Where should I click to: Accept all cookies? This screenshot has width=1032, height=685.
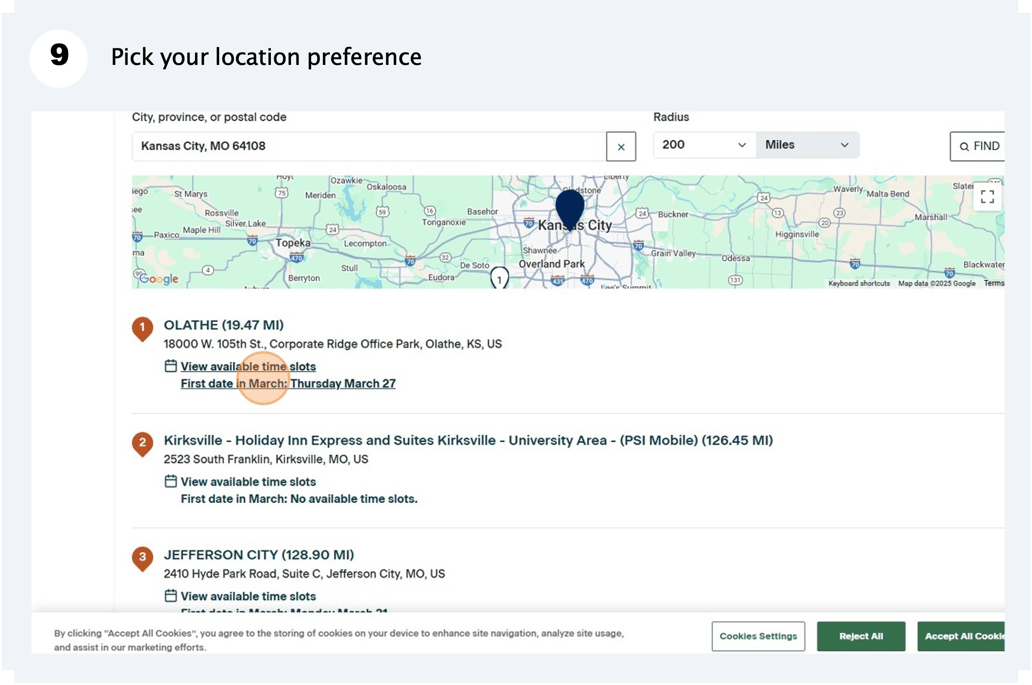(x=962, y=636)
